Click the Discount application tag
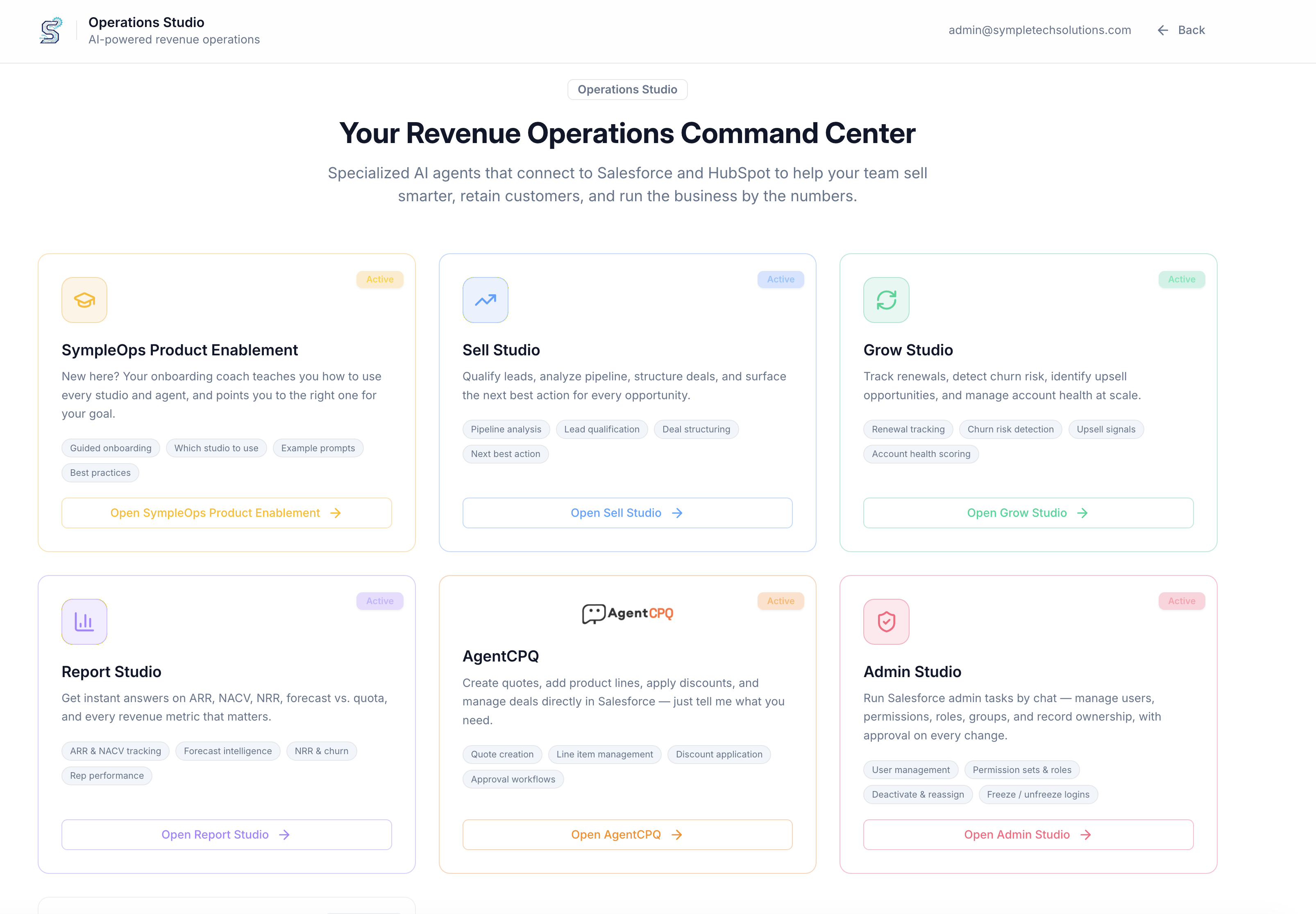 point(719,755)
